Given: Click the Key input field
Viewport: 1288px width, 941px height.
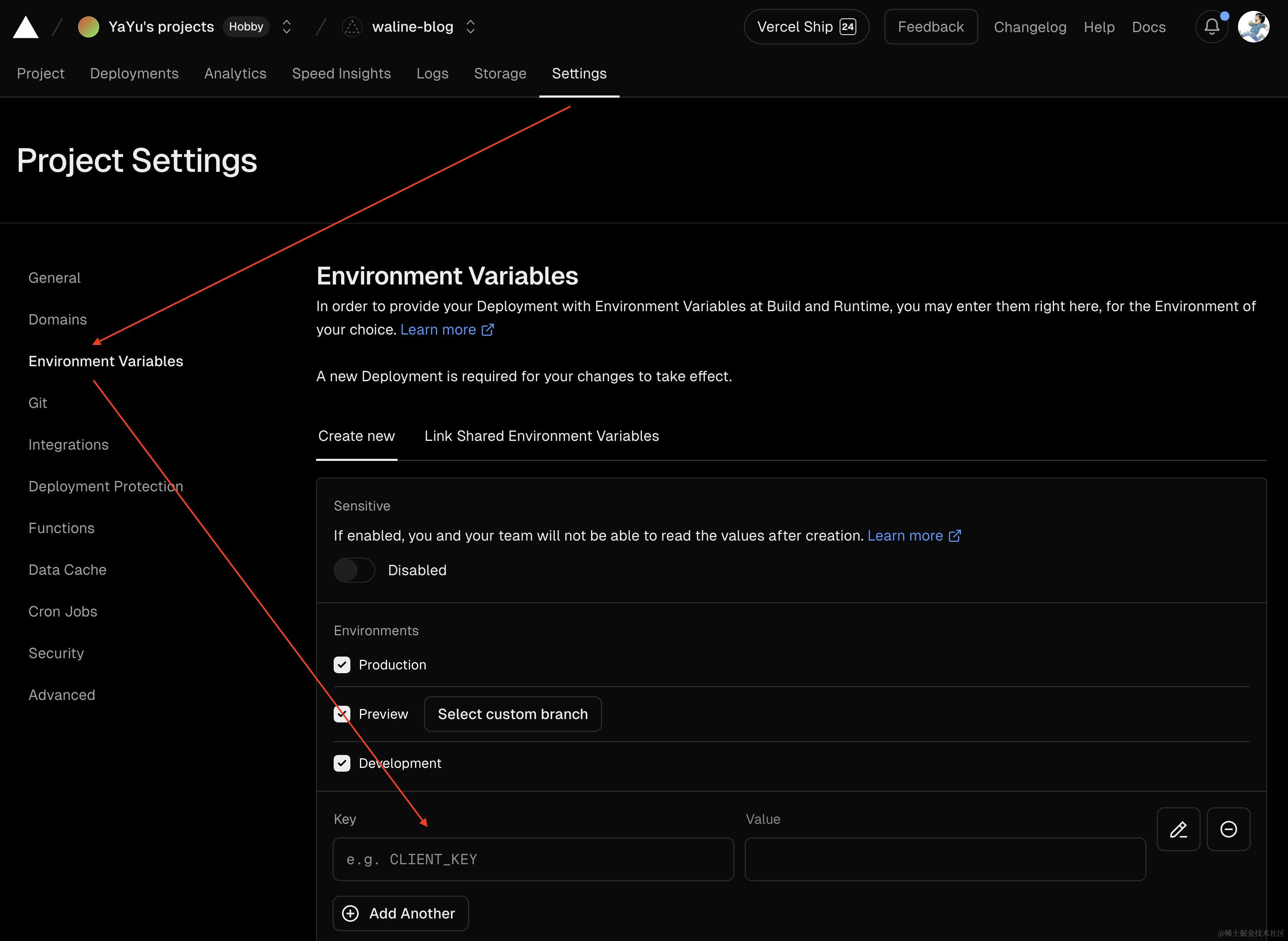Looking at the screenshot, I should pos(533,859).
